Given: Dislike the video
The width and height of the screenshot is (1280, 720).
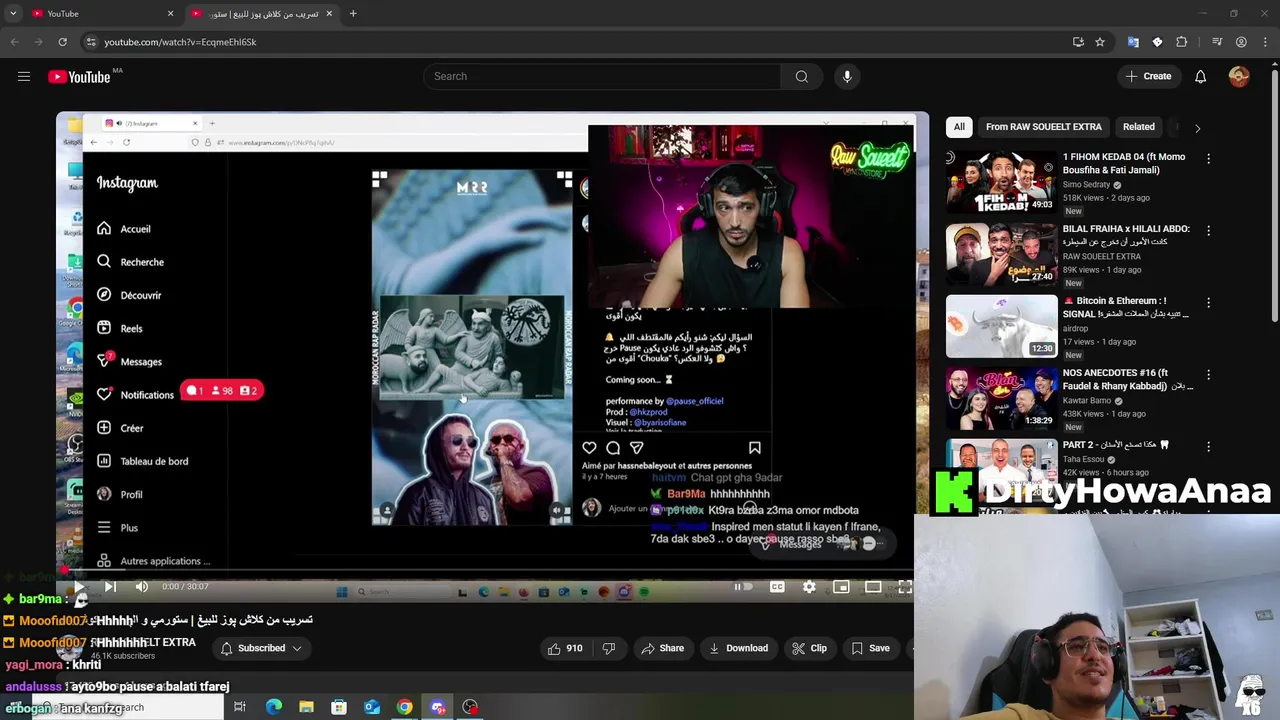Looking at the screenshot, I should (608, 648).
